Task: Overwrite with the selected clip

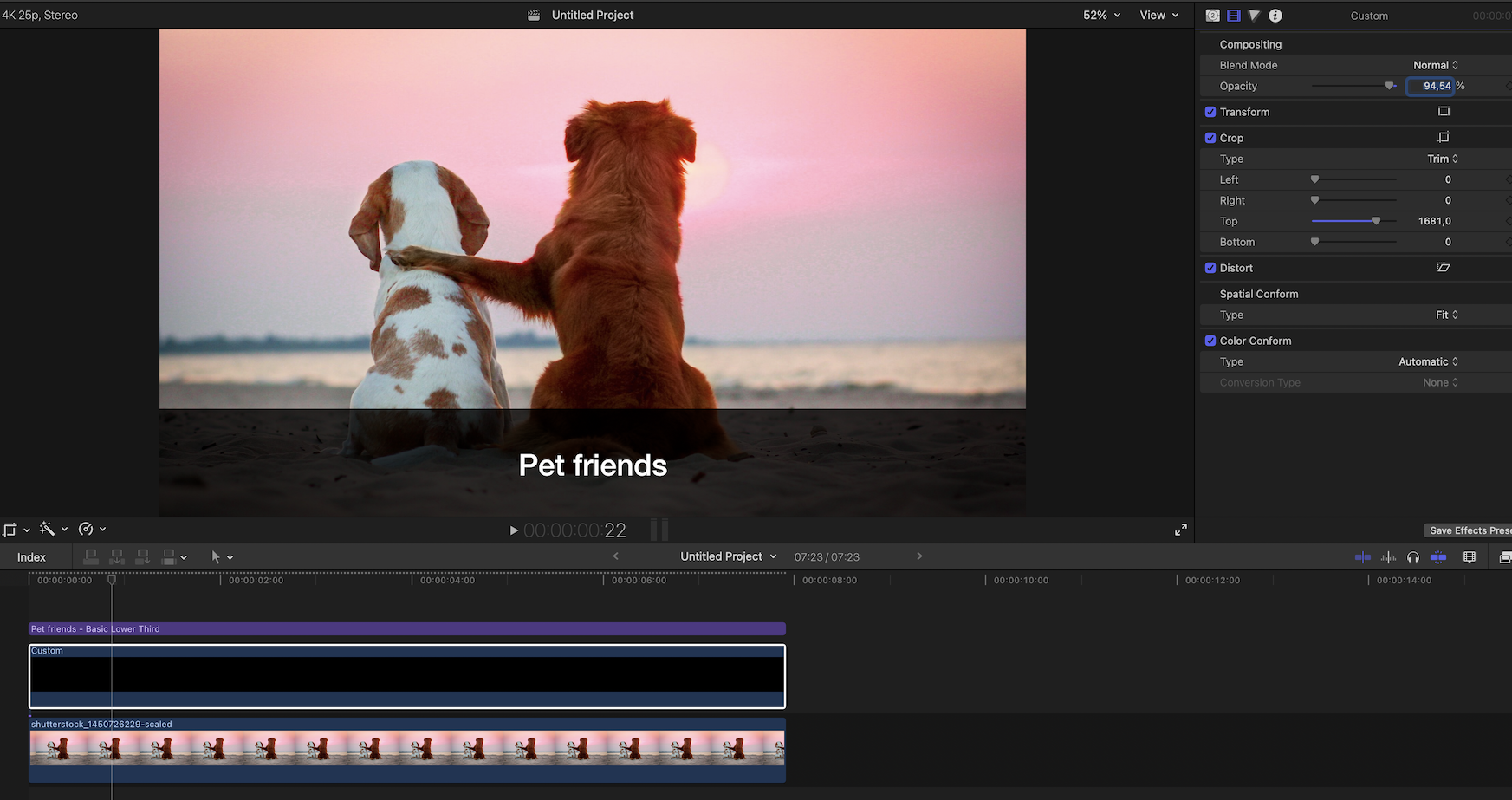Action: (169, 556)
